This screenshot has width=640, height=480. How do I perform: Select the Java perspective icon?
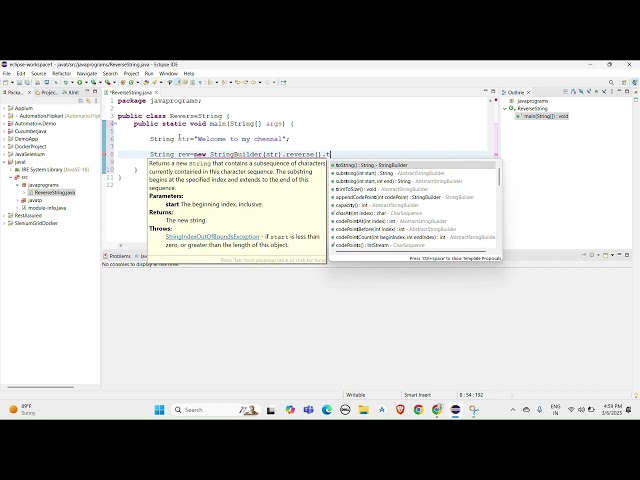[635, 82]
